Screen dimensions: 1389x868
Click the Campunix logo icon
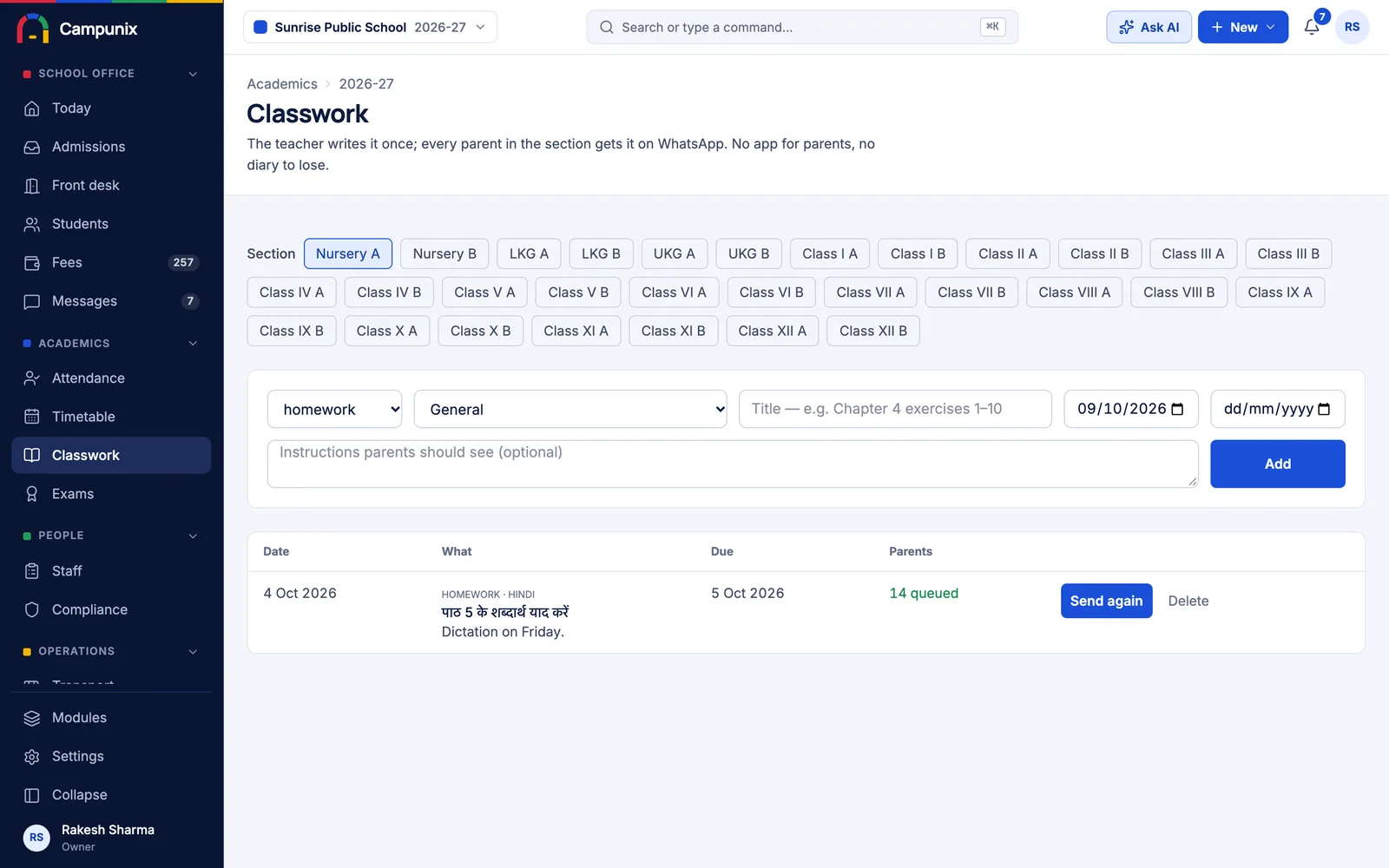(33, 29)
